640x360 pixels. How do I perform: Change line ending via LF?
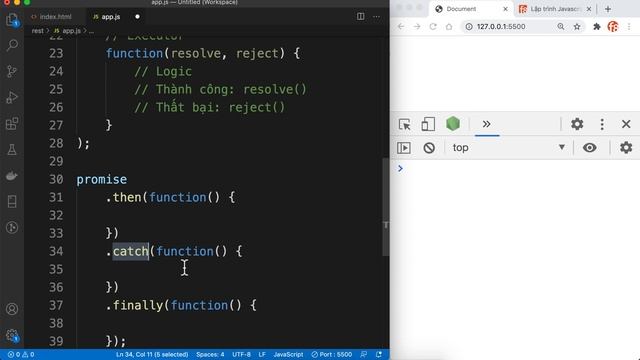coord(262,354)
